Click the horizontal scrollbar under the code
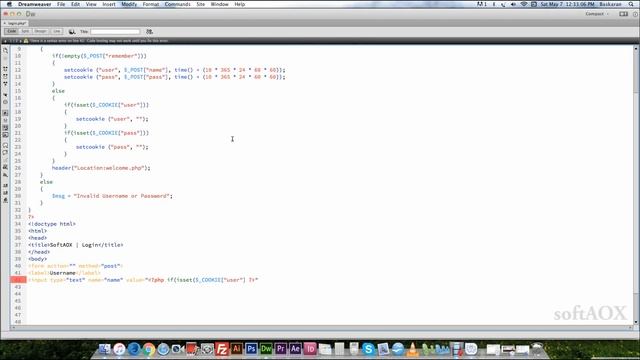 [322, 327]
